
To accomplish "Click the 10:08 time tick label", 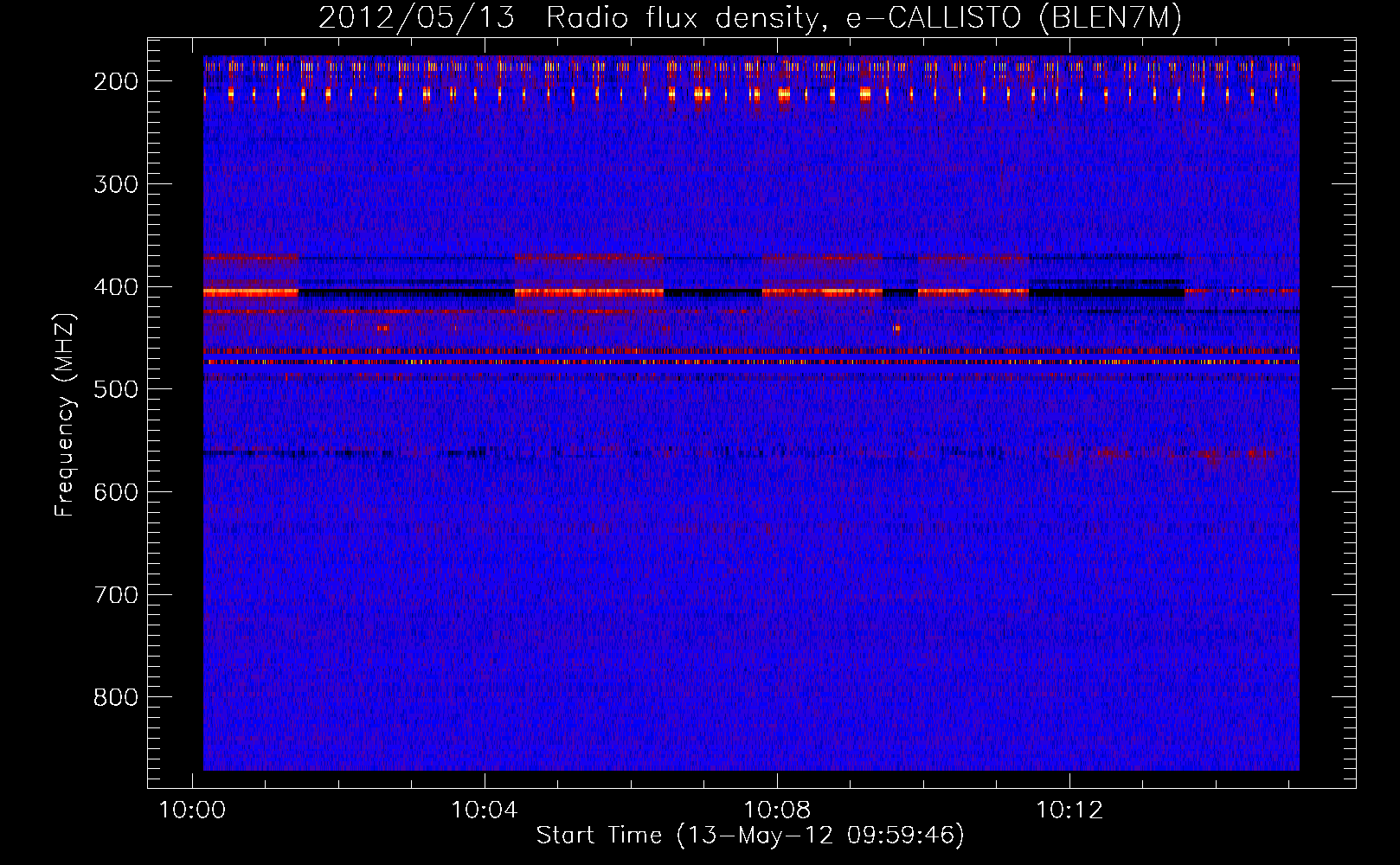I will pos(777,811).
